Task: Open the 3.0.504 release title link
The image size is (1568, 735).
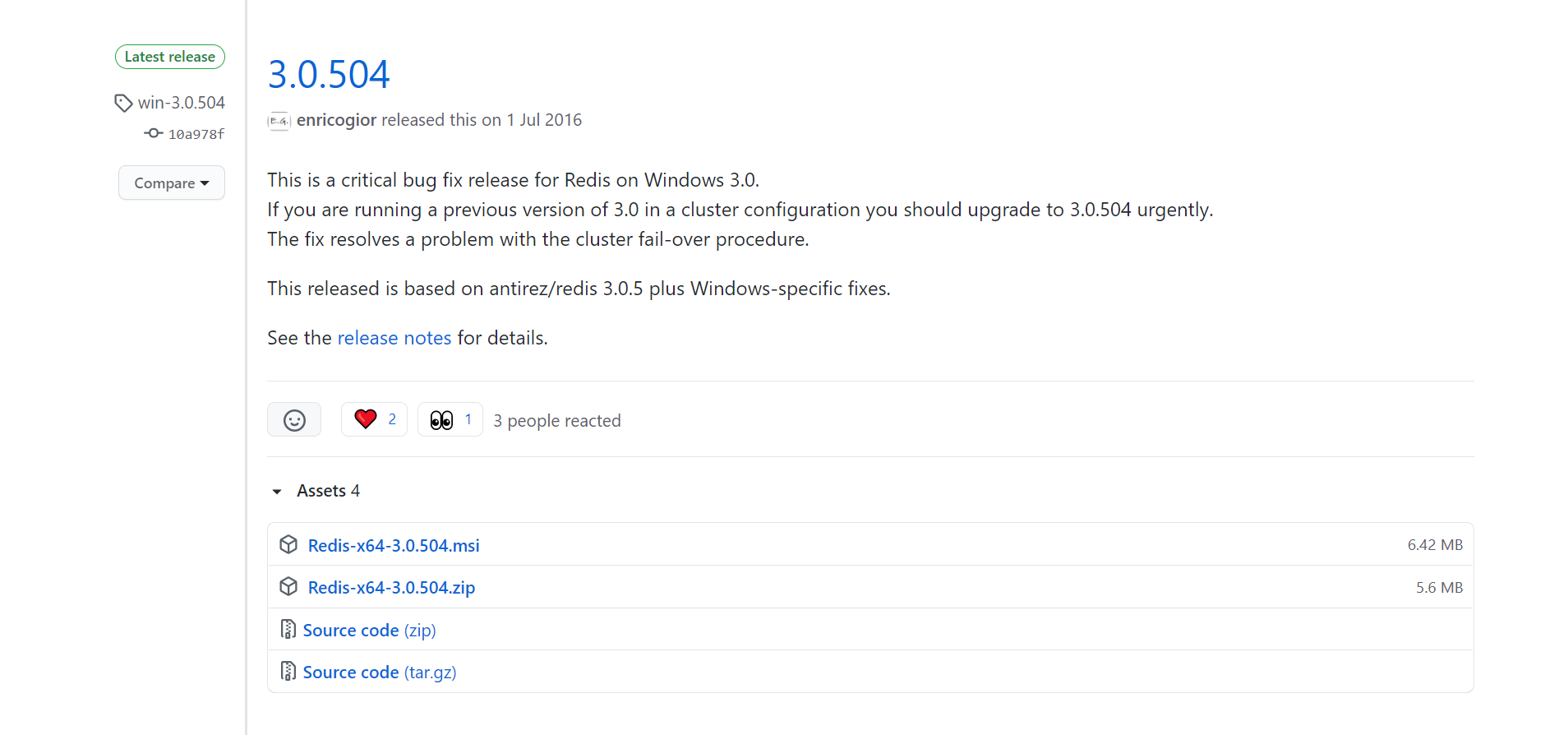Action: coord(329,75)
